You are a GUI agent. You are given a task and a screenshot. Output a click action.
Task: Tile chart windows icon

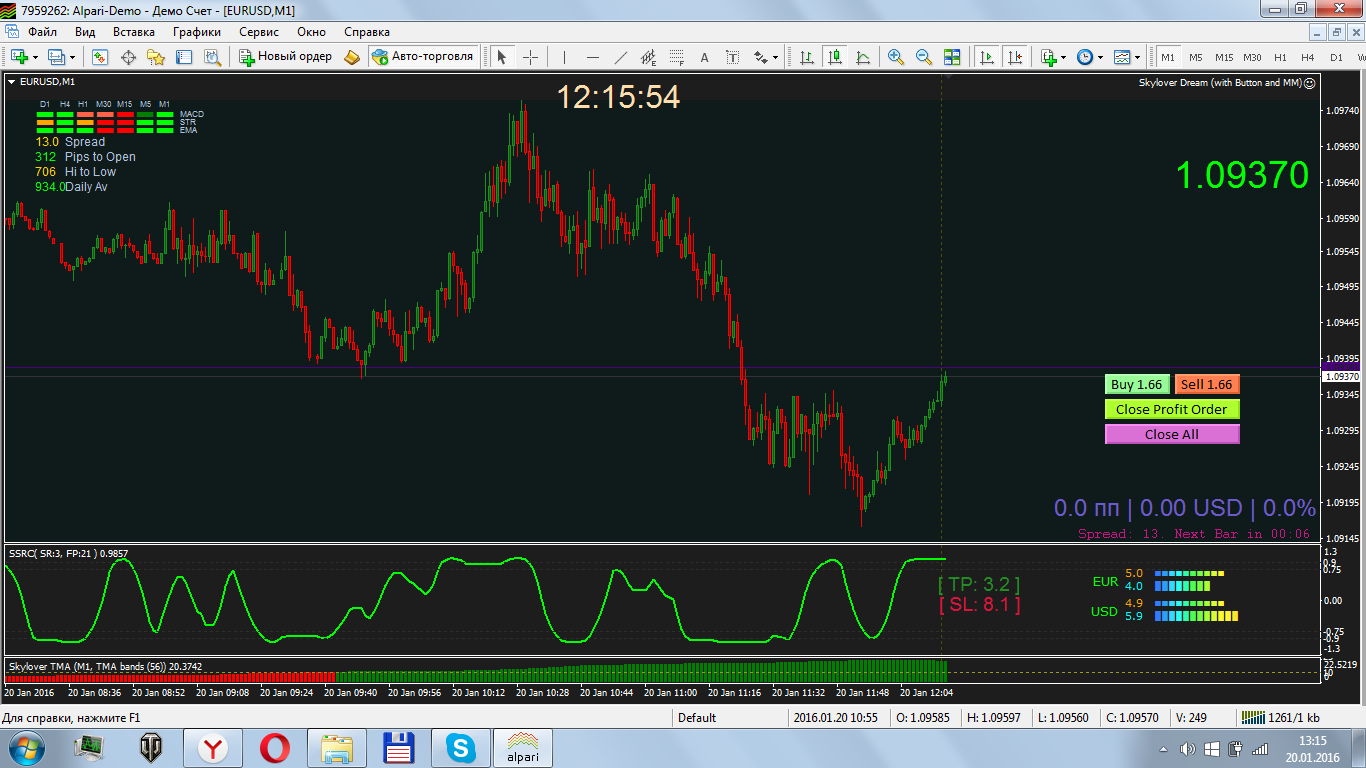tap(952, 57)
